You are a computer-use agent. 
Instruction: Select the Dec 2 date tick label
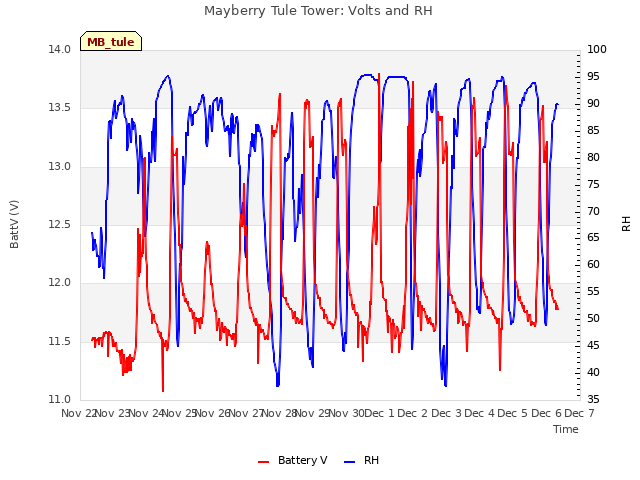click(413, 413)
